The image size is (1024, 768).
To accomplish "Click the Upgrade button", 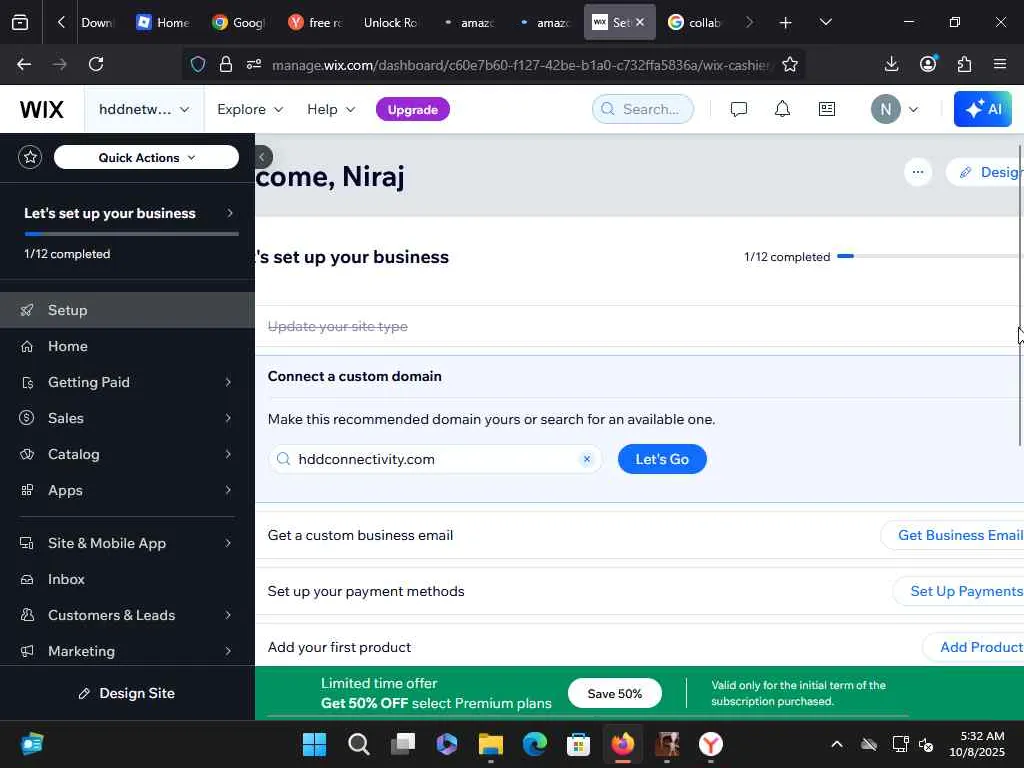I will [x=413, y=109].
